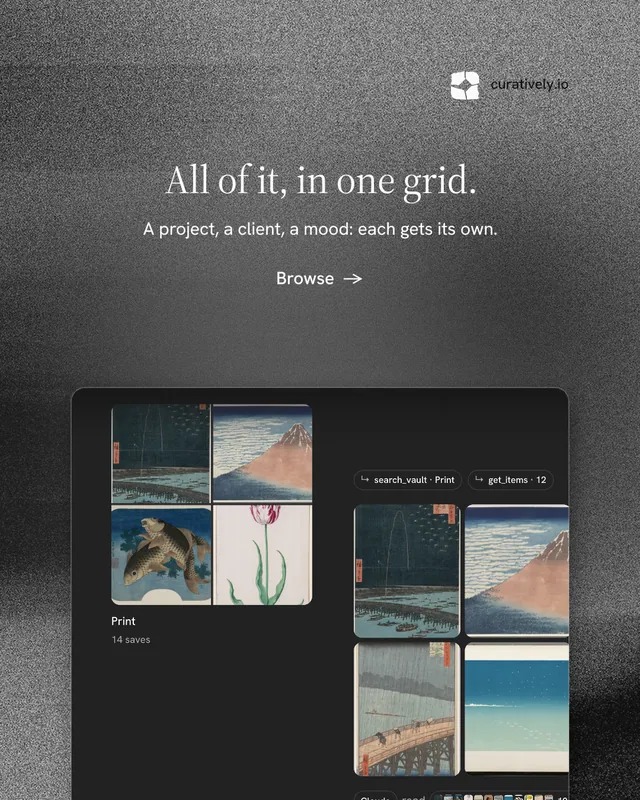Click the 'All of it, in one grid.' headline
The height and width of the screenshot is (800, 640).
coord(321,181)
